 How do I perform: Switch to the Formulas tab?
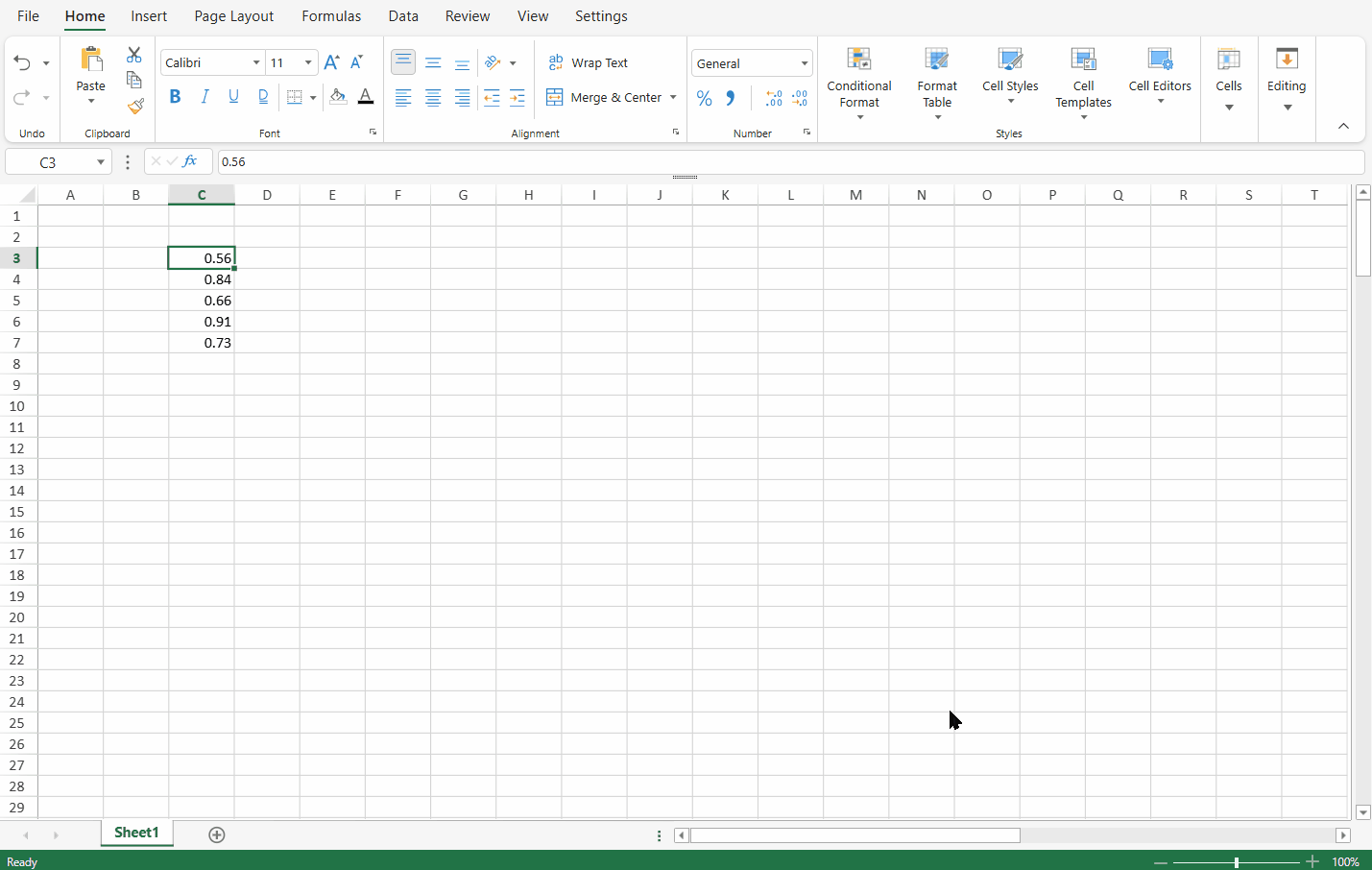pos(331,16)
